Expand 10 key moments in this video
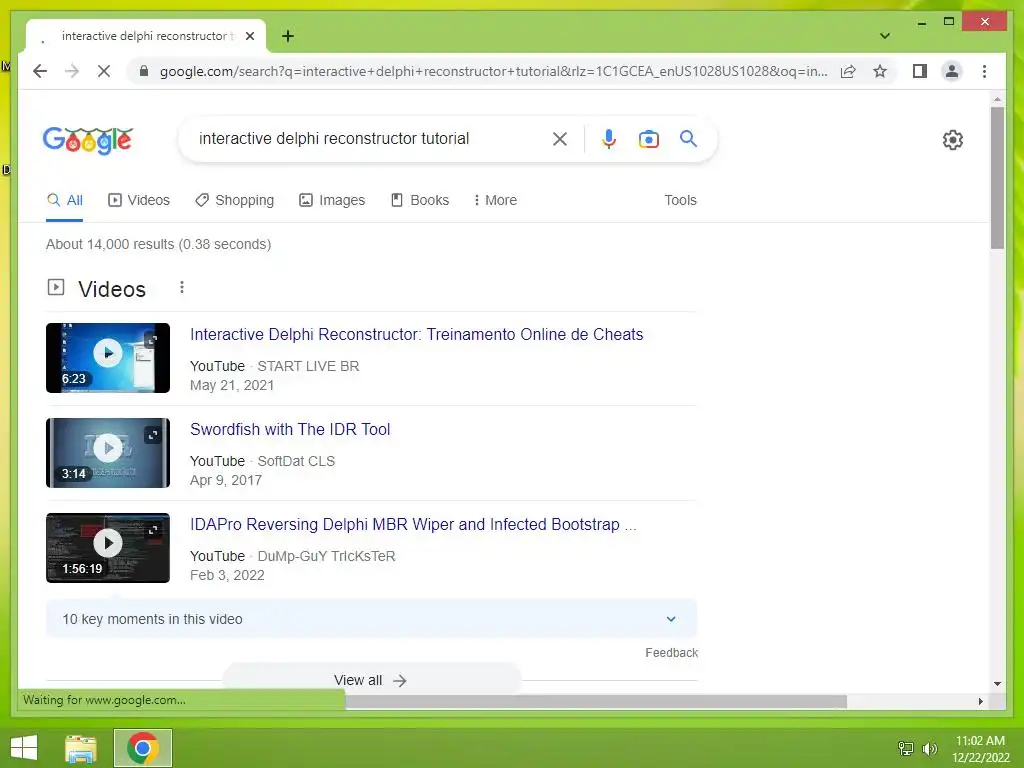Viewport: 1024px width, 768px height. click(x=371, y=618)
